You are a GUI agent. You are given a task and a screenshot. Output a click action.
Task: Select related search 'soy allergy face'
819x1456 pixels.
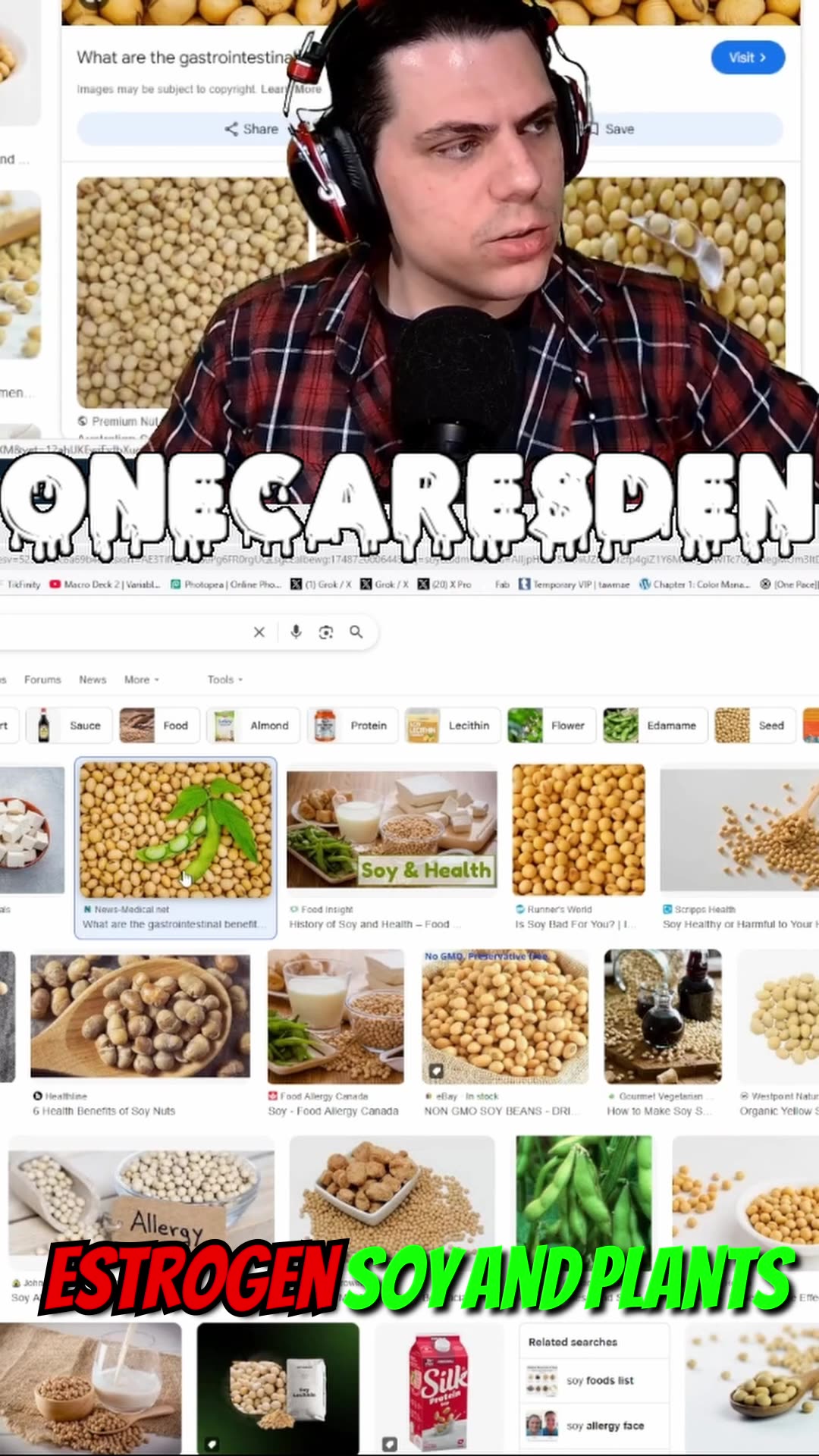(595, 1426)
